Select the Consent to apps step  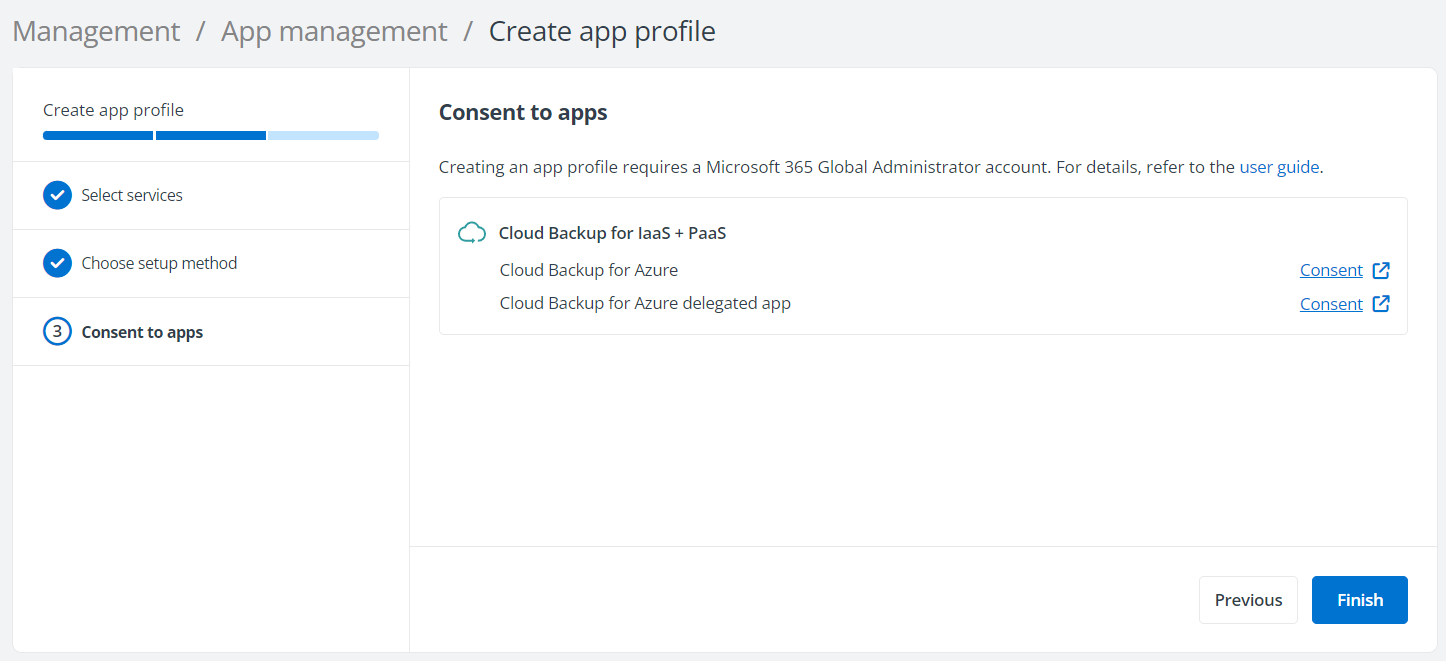[x=140, y=331]
